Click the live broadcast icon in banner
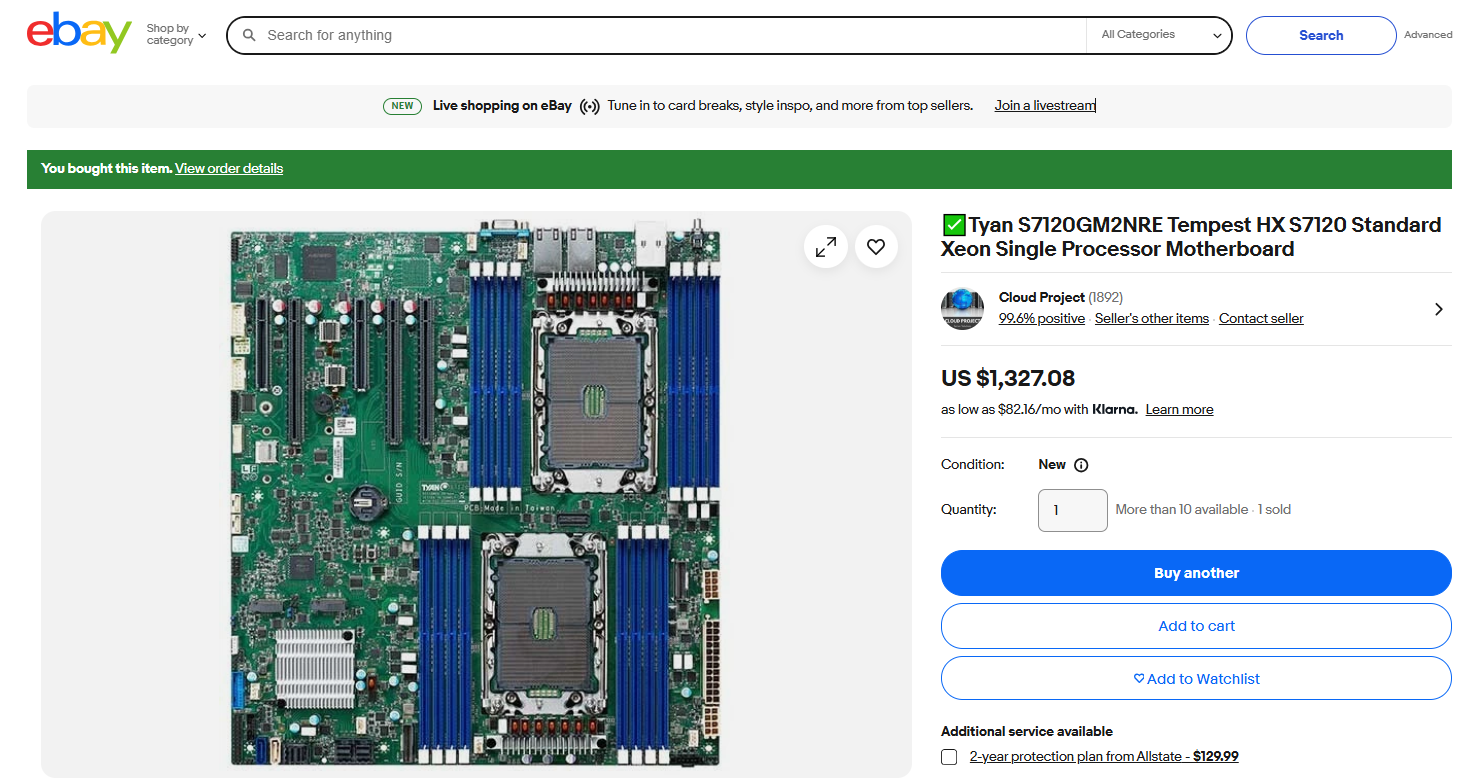 click(590, 106)
